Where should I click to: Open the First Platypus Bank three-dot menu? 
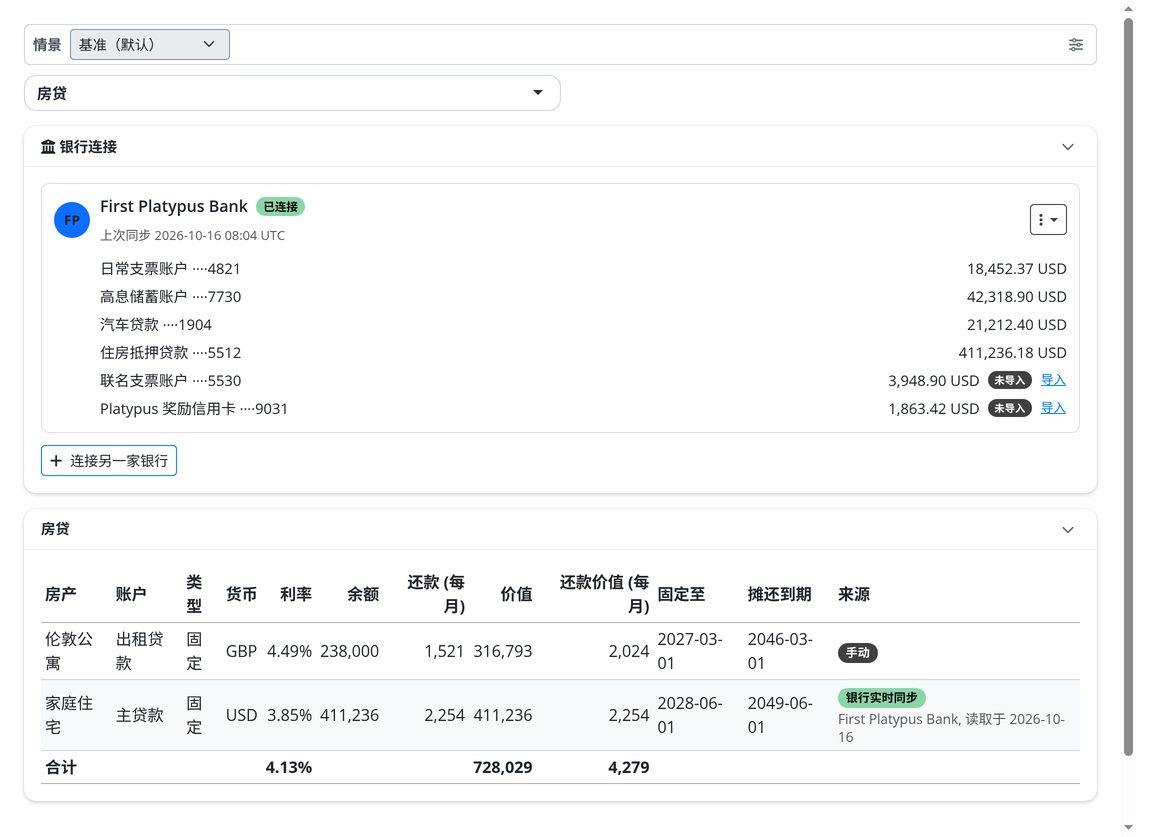(x=1048, y=220)
